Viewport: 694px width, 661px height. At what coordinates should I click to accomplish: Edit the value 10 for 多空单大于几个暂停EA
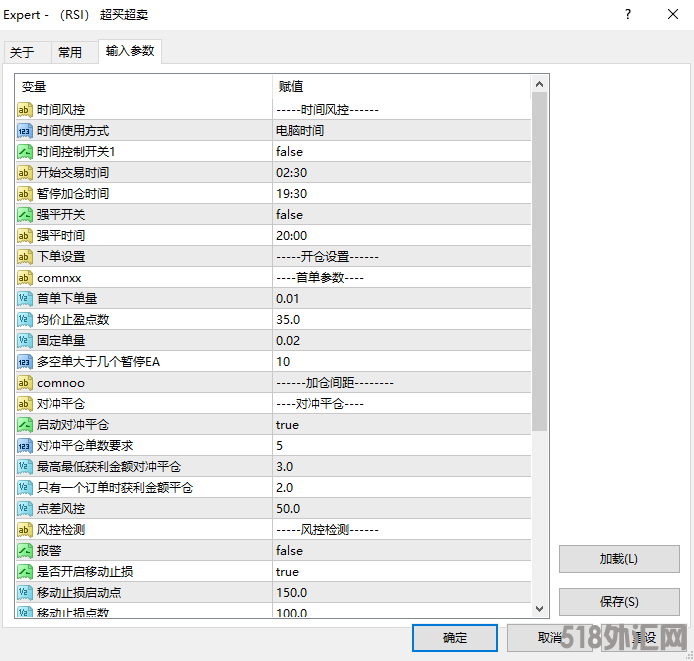[x=401, y=362]
